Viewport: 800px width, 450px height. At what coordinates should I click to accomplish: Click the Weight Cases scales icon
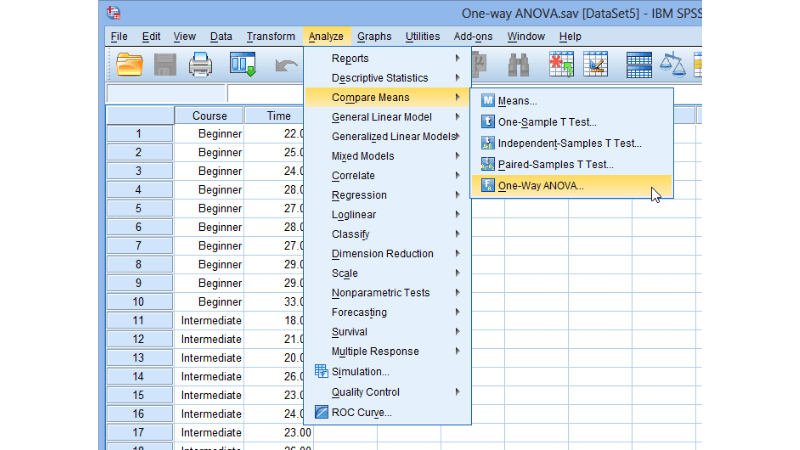pyautogui.click(x=672, y=64)
